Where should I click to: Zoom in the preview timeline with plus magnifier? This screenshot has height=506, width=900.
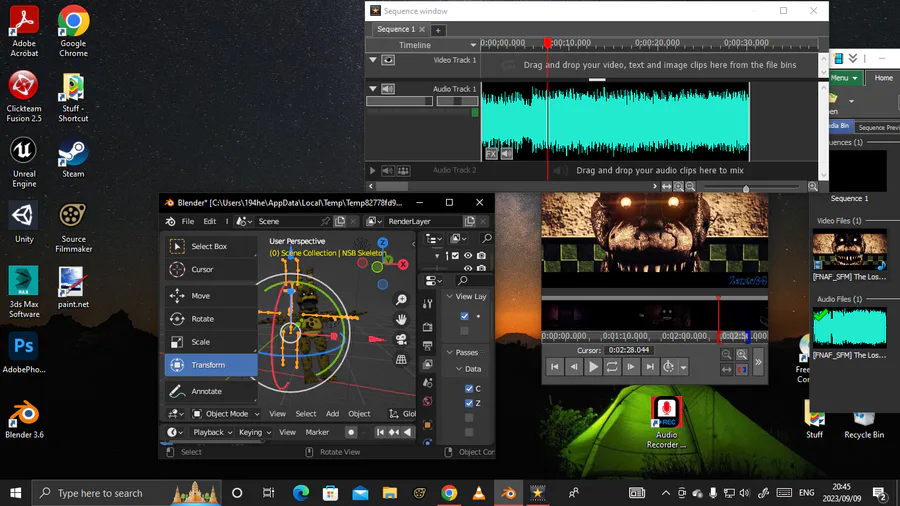tap(742, 355)
